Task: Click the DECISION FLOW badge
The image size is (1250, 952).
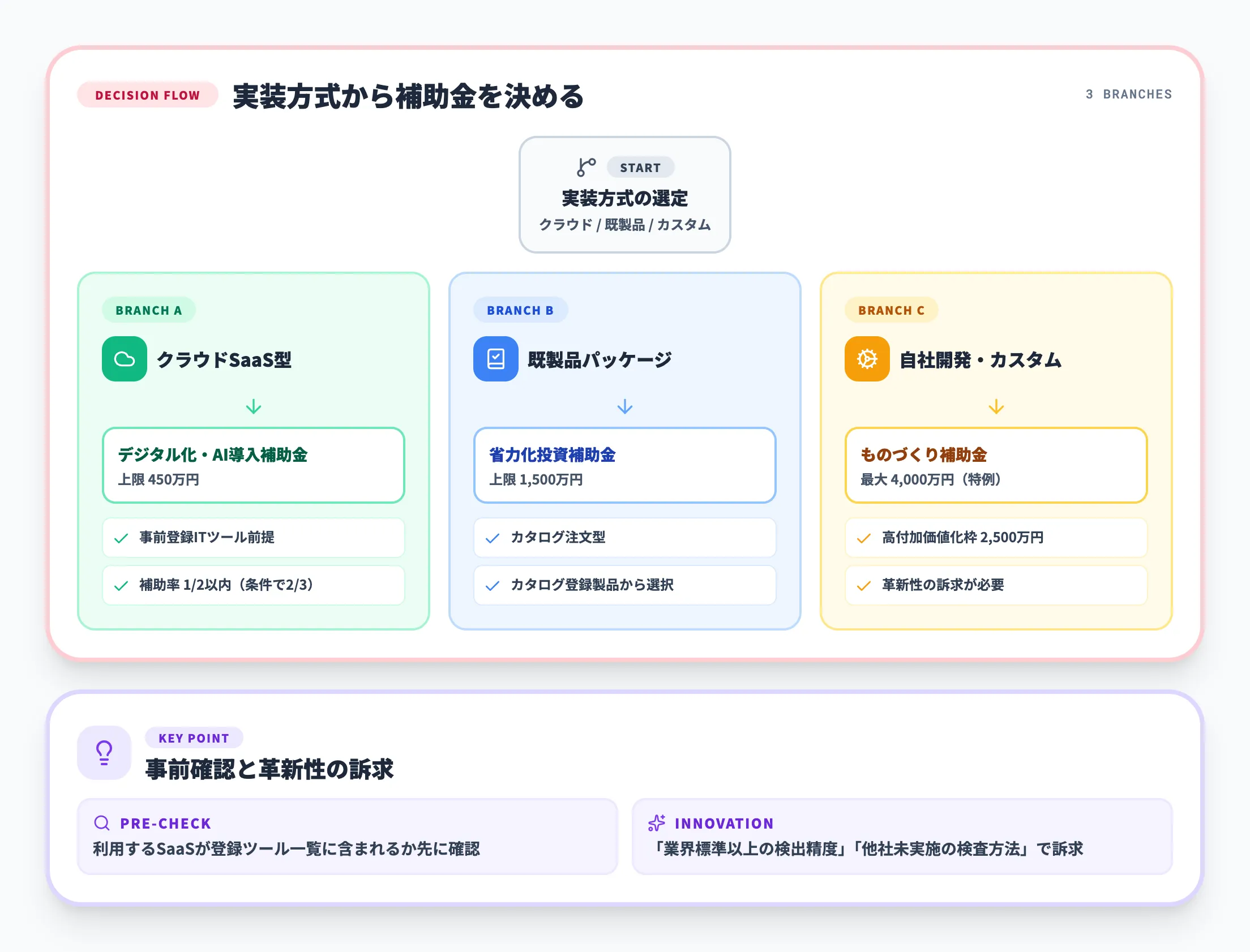Action: (148, 95)
